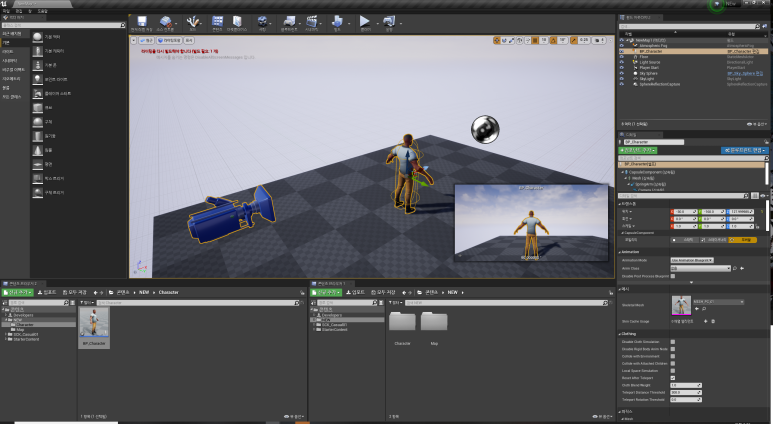Open the green Add Component dropdown button
773x424 pixels.
pos(637,150)
